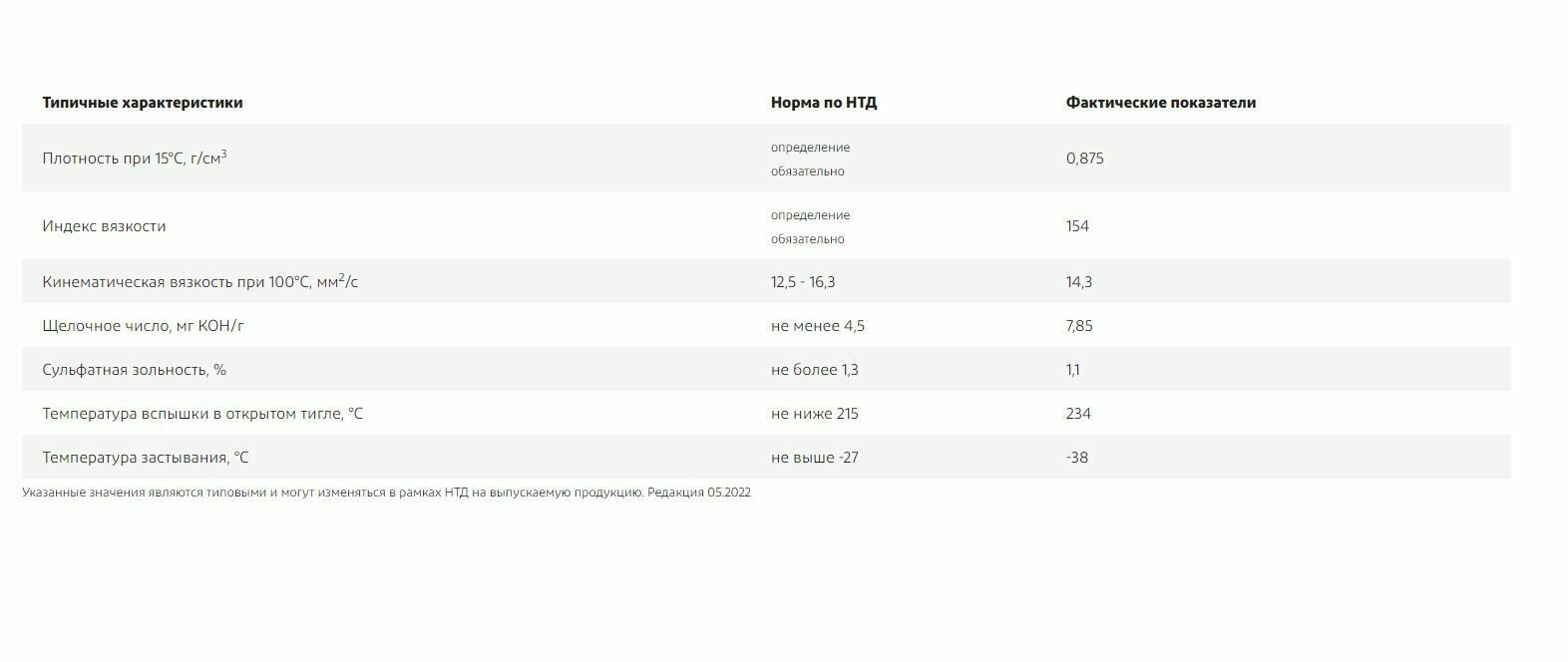Click the viscosity index value 154
1568x662 pixels.
[1077, 226]
